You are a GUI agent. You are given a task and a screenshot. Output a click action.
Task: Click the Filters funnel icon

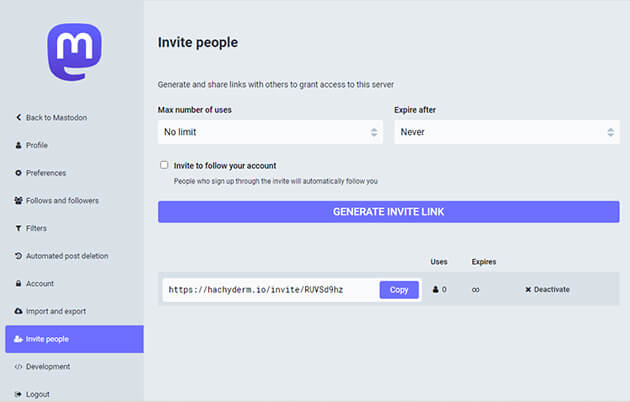[x=19, y=228]
